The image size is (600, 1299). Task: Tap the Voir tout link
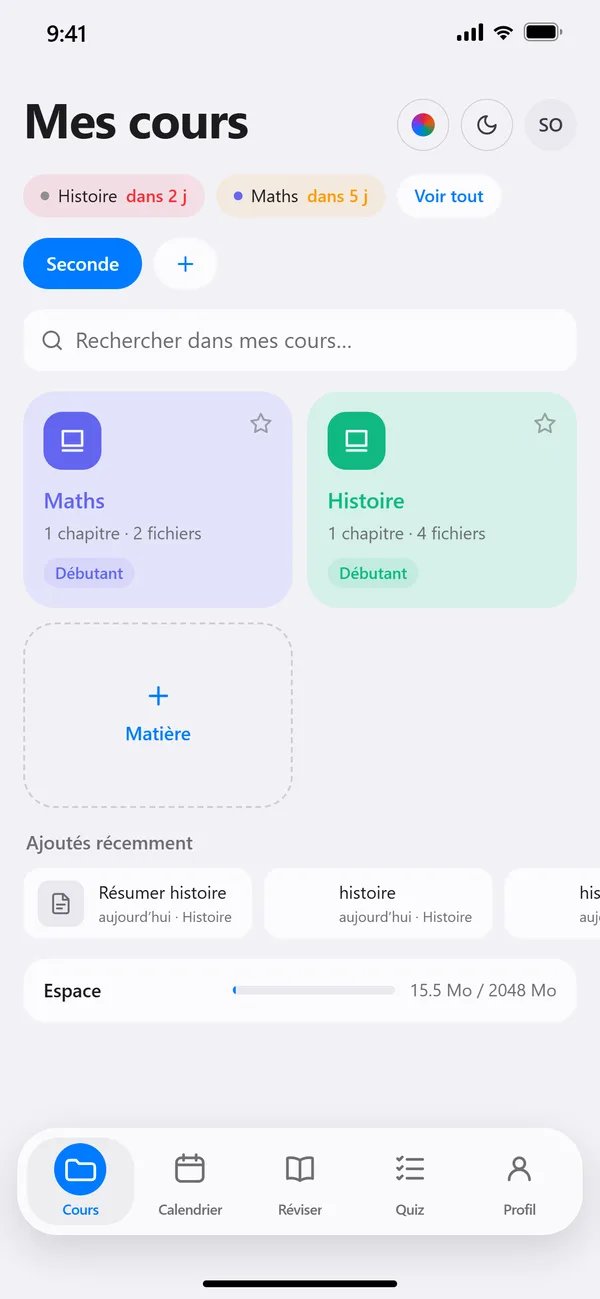449,196
